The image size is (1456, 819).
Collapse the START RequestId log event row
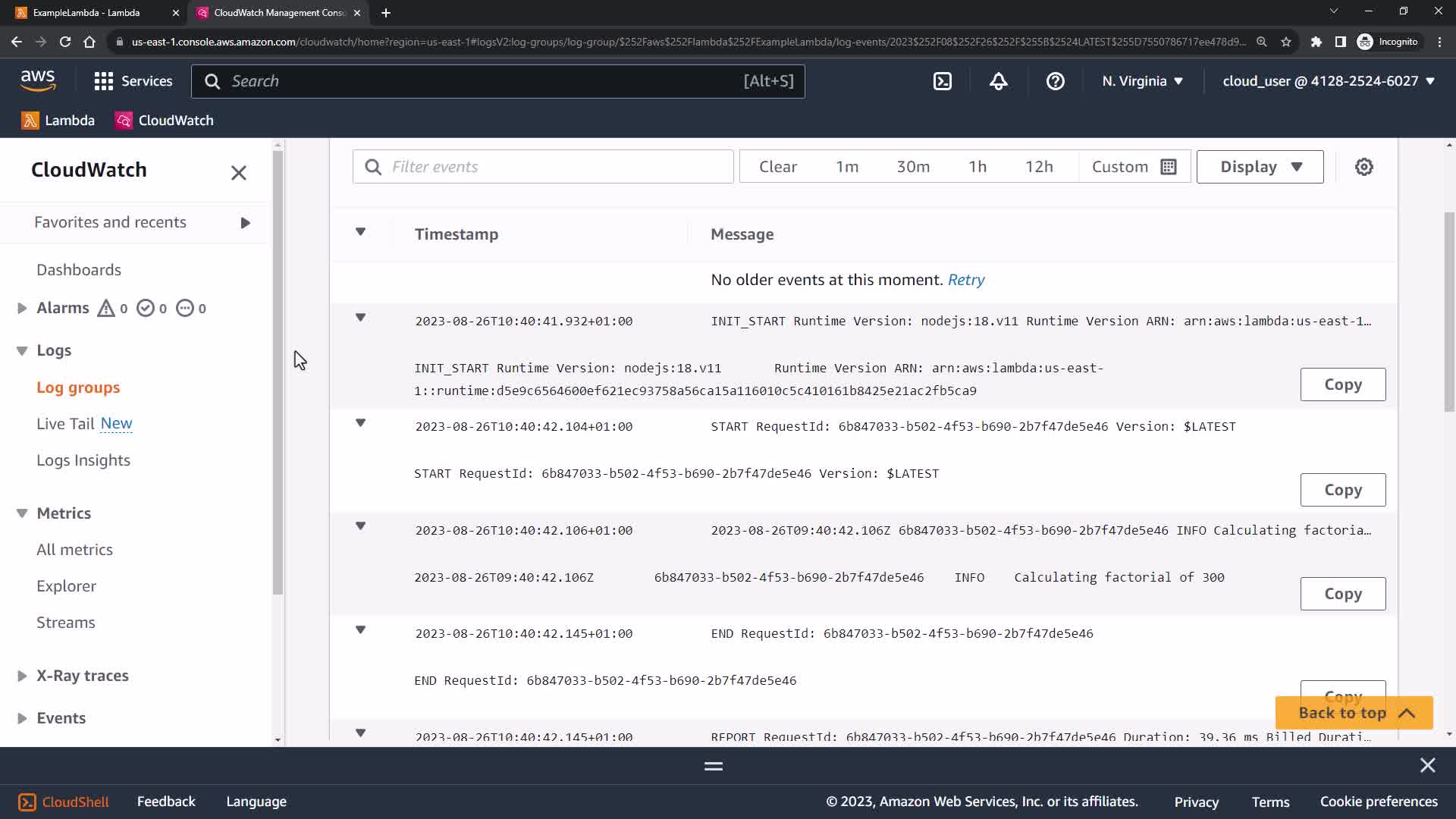[x=361, y=423]
